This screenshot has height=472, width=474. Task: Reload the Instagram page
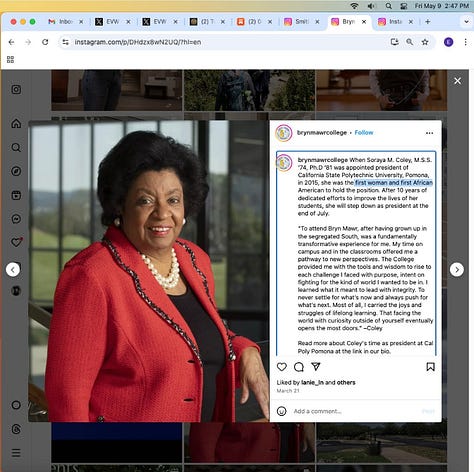pyautogui.click(x=45, y=42)
